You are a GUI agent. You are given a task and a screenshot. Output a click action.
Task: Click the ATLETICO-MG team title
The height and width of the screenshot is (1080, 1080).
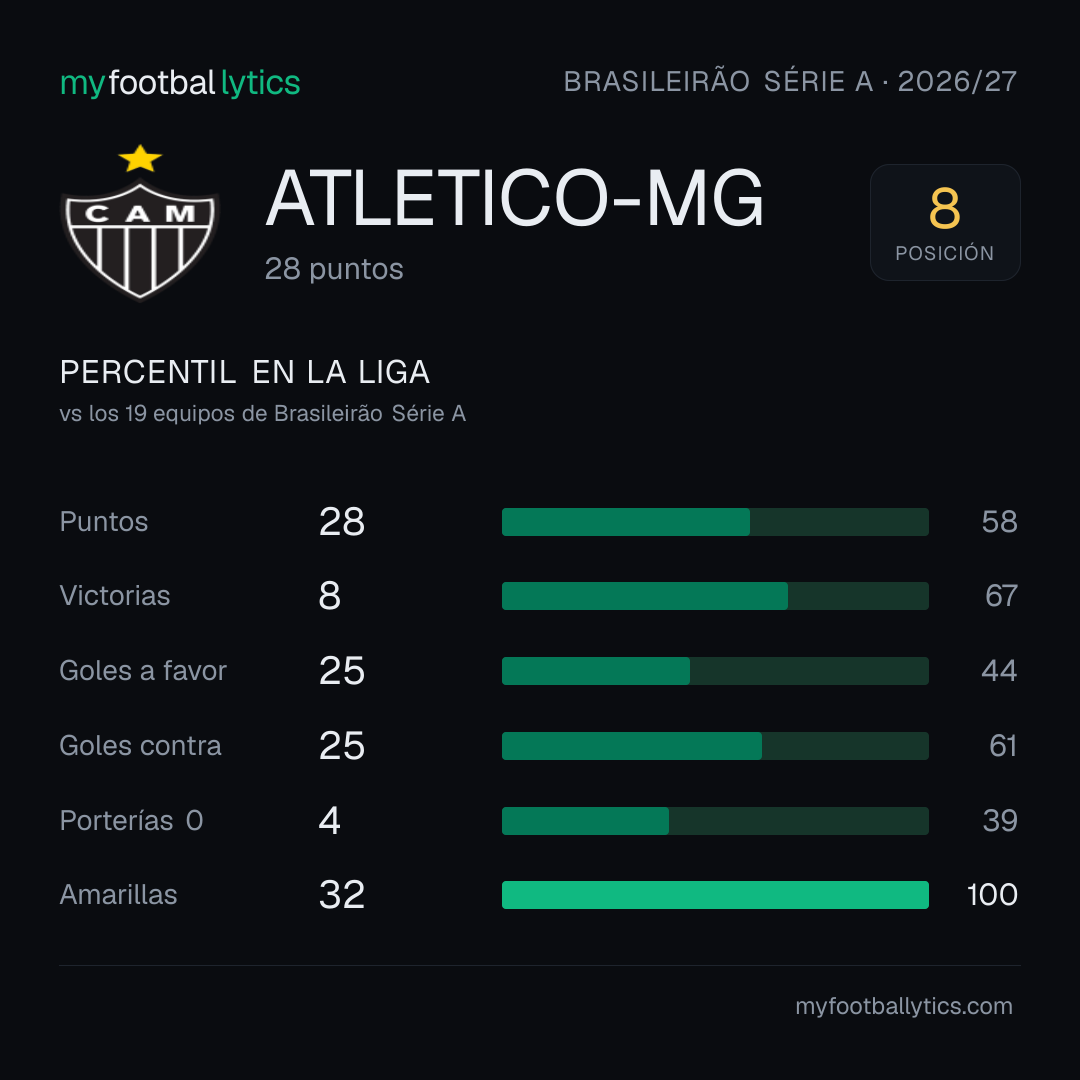pyautogui.click(x=515, y=198)
